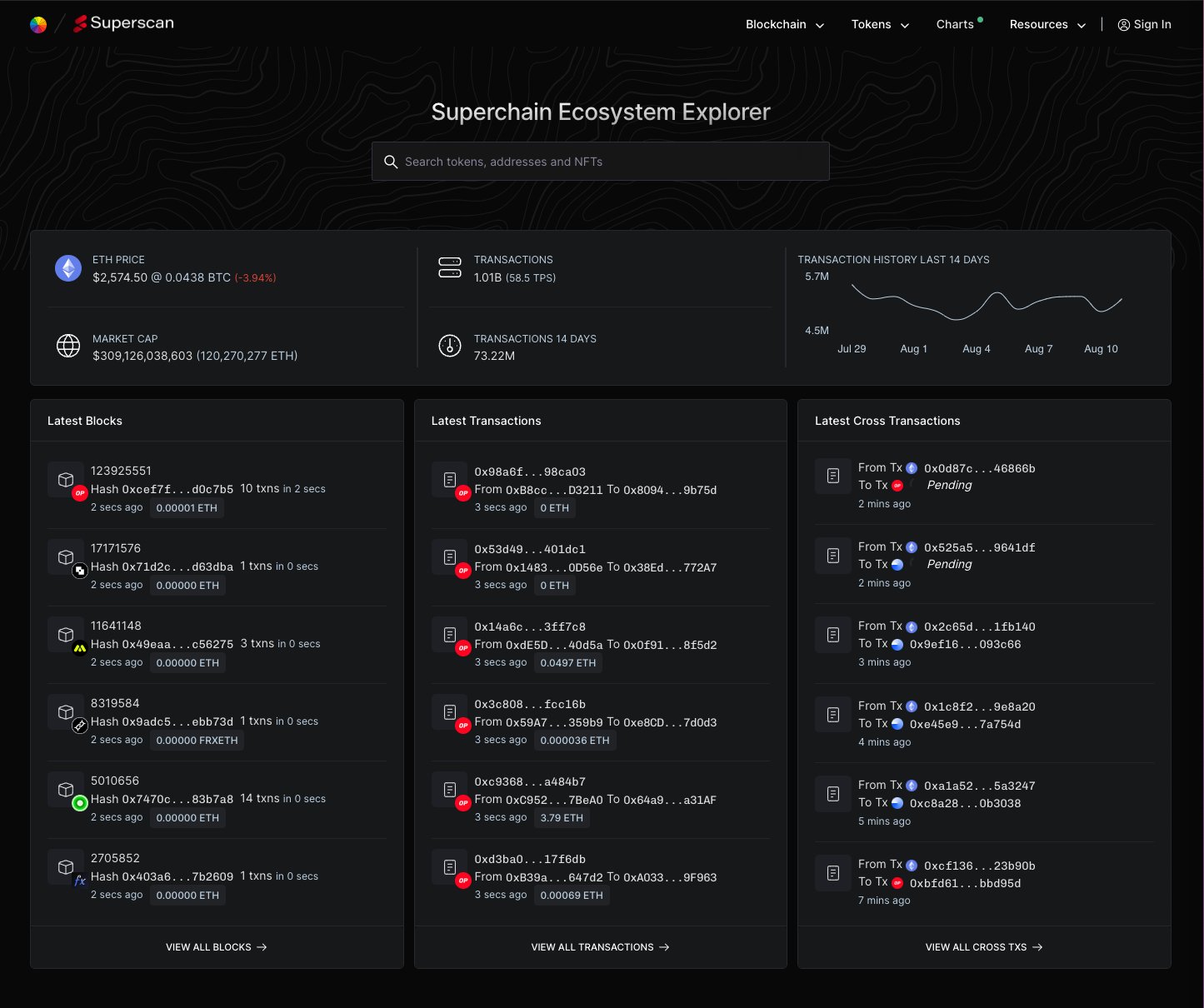1204x1008 pixels.
Task: Select the green chain badge on block 5010656
Action: pyautogui.click(x=79, y=803)
